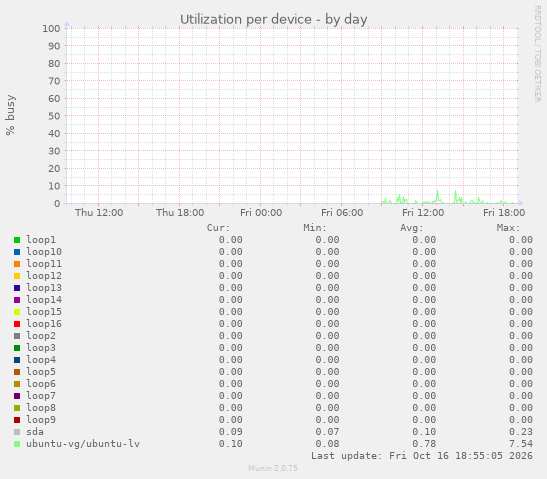Click the ubuntu-vg/ubuntu-lv light green swatch
The width and height of the screenshot is (547, 479).
pos(17,444)
